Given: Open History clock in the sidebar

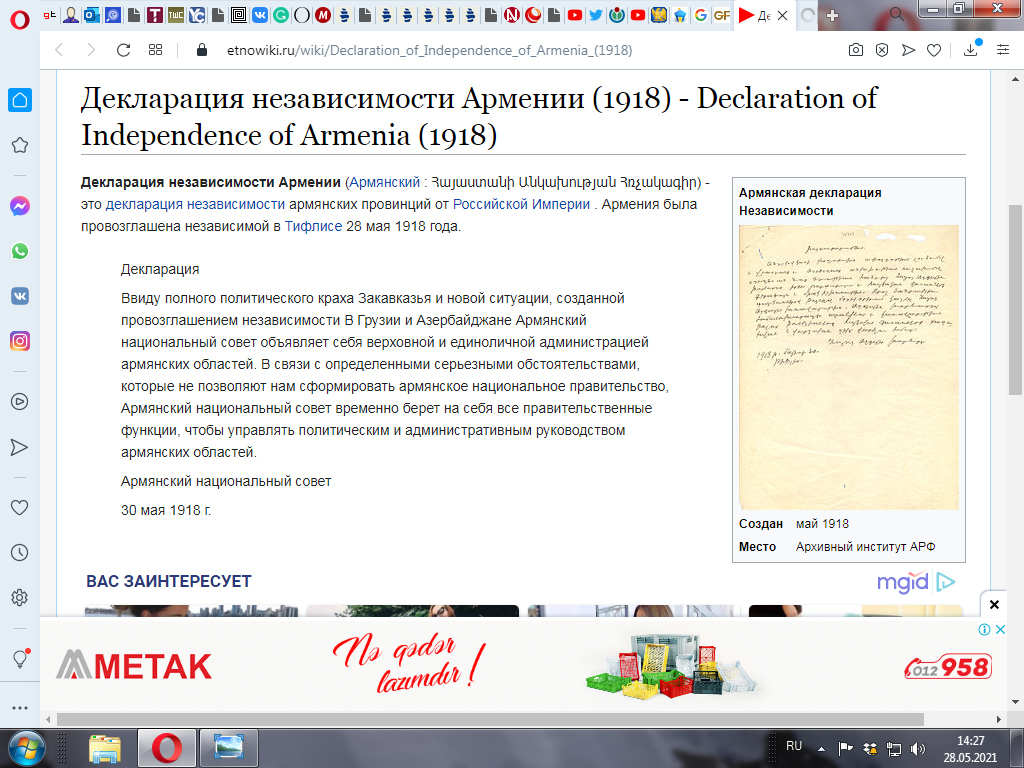Looking at the screenshot, I should pyautogui.click(x=20, y=552).
